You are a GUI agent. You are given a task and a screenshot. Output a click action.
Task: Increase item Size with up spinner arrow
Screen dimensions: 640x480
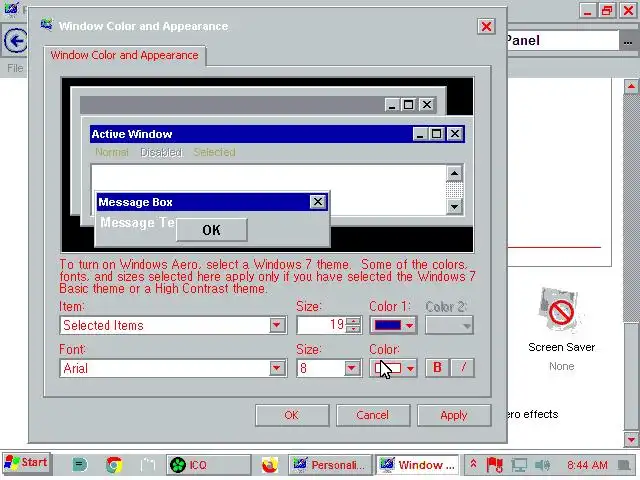(x=353, y=321)
